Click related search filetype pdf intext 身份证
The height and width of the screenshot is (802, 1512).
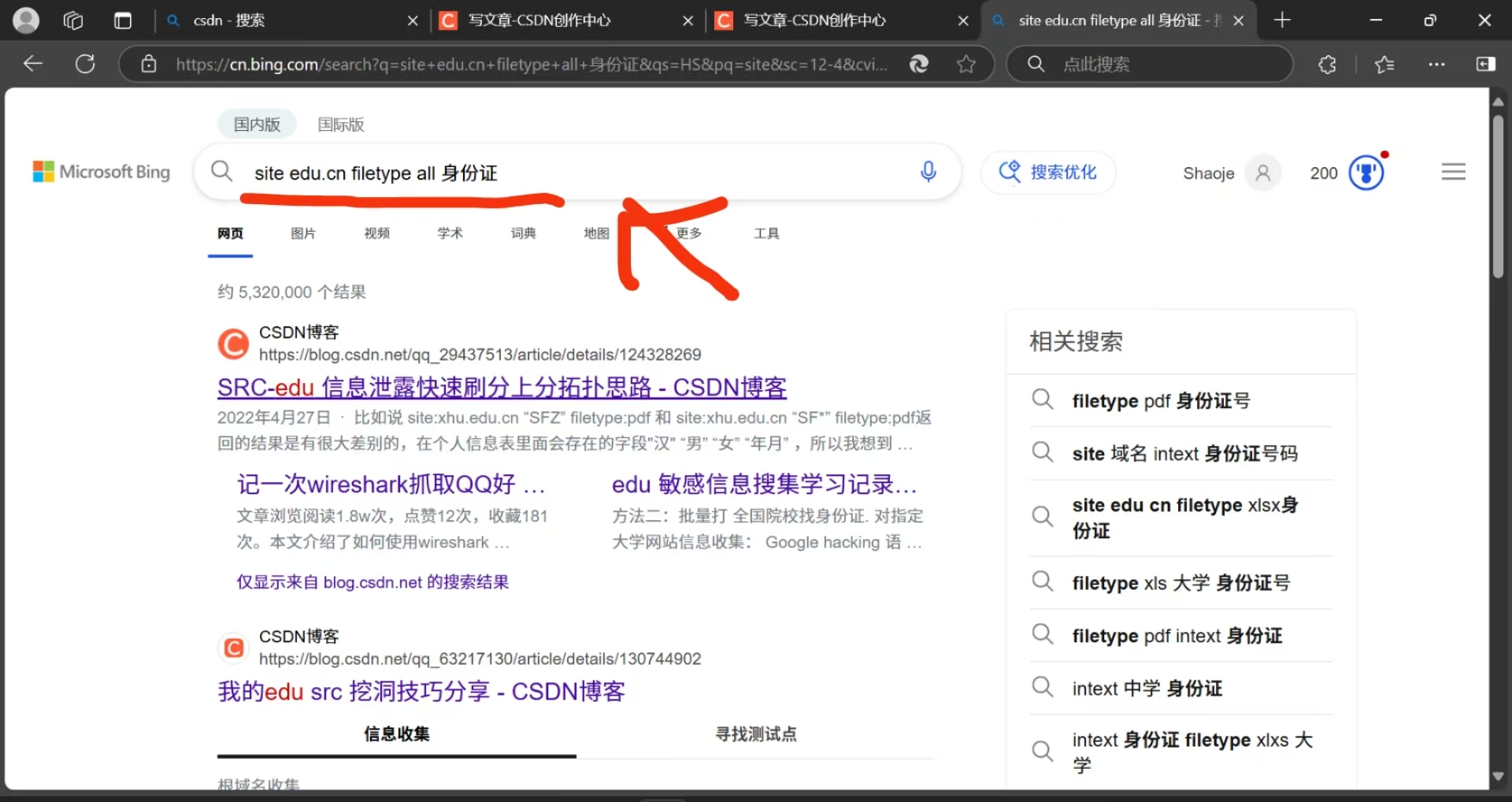[1182, 635]
